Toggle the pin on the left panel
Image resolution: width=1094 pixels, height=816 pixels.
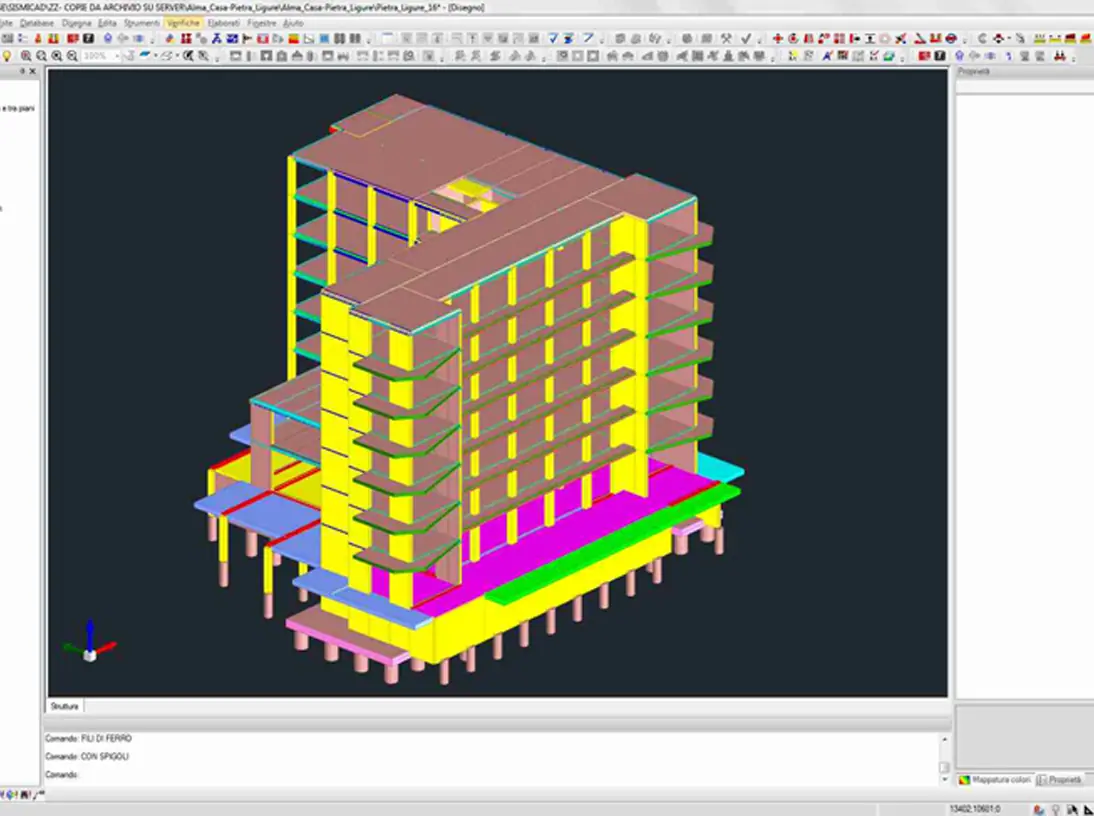click(x=20, y=72)
